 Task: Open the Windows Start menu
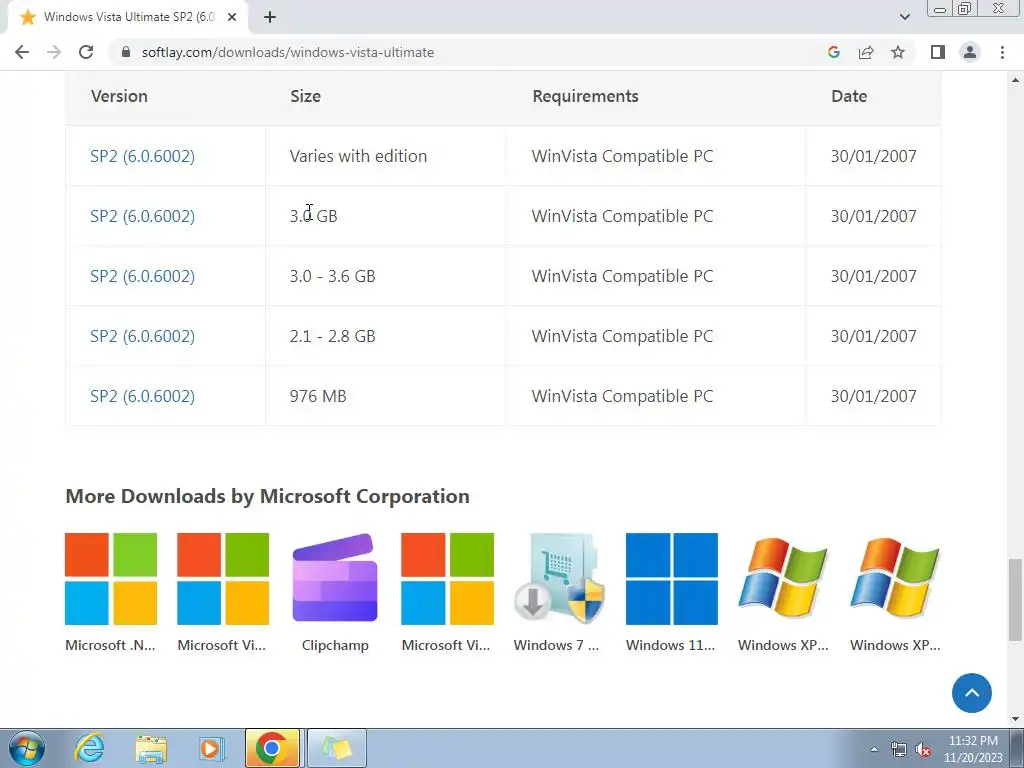tap(27, 748)
